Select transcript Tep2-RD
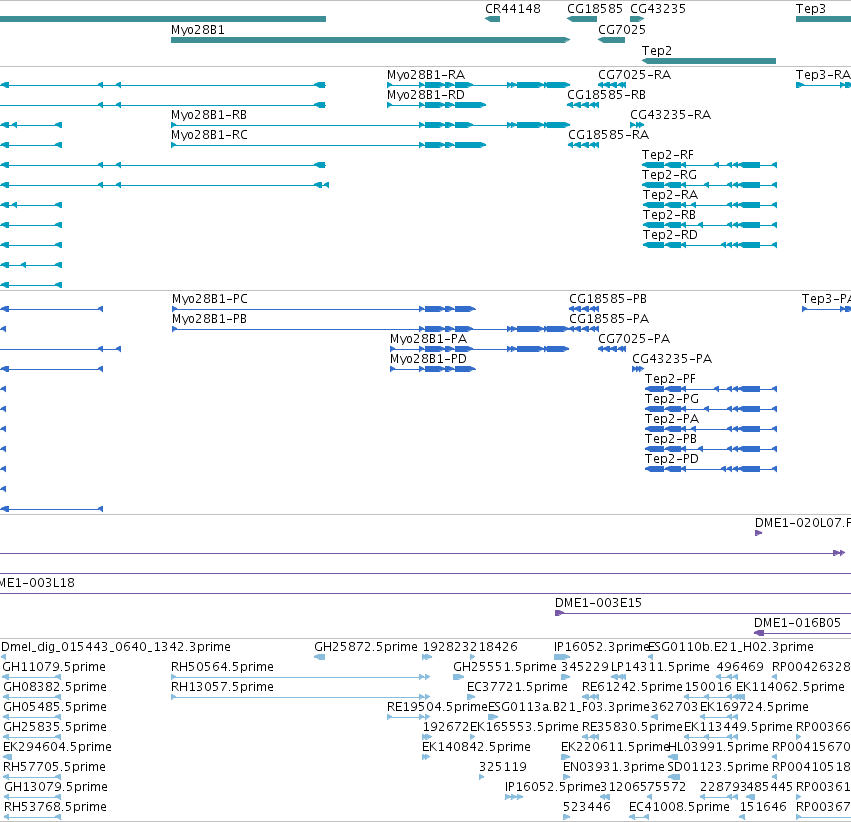This screenshot has width=851, height=822. pos(709,245)
